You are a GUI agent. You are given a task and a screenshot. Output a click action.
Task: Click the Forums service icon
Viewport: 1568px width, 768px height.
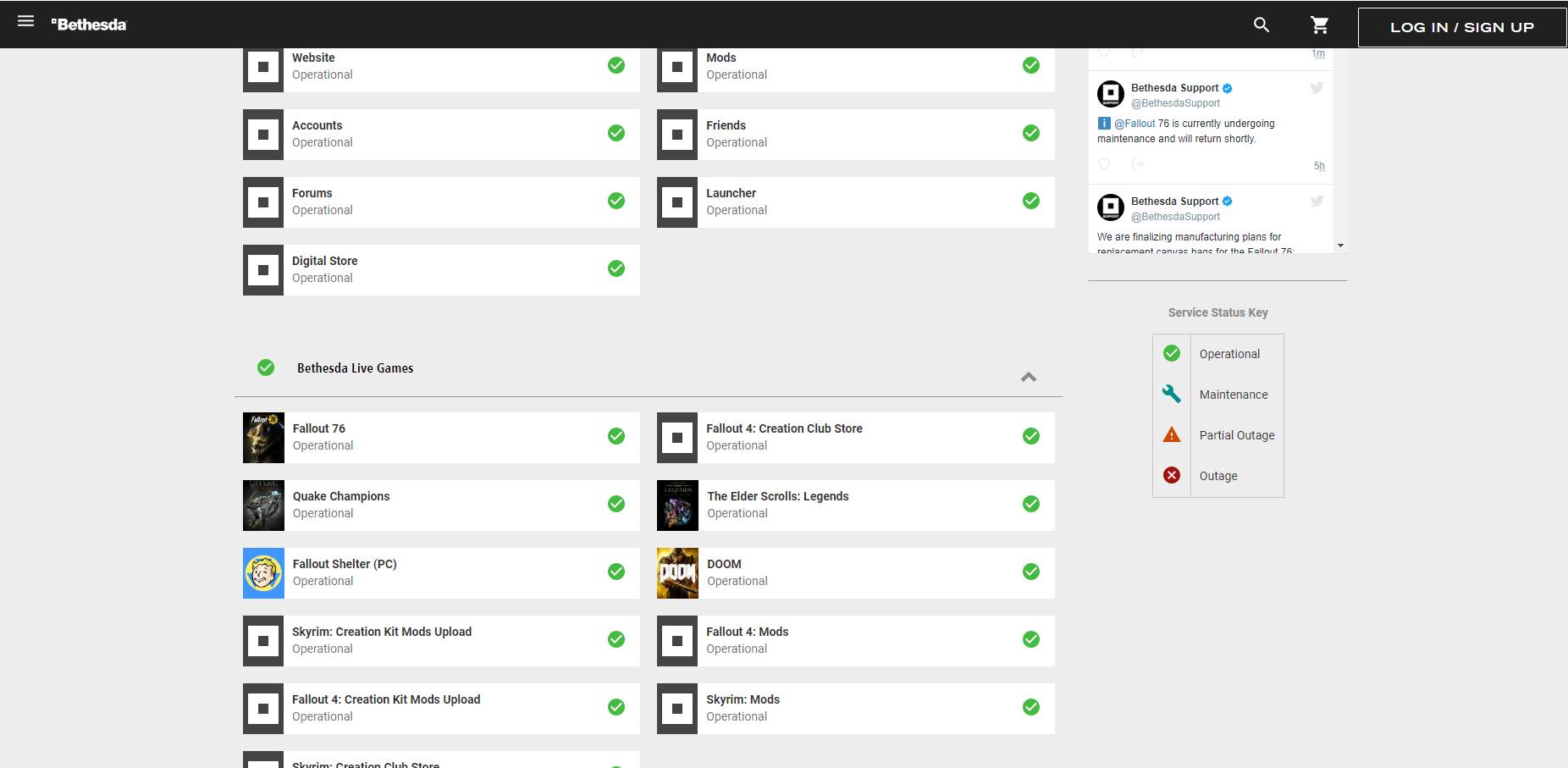coord(263,202)
